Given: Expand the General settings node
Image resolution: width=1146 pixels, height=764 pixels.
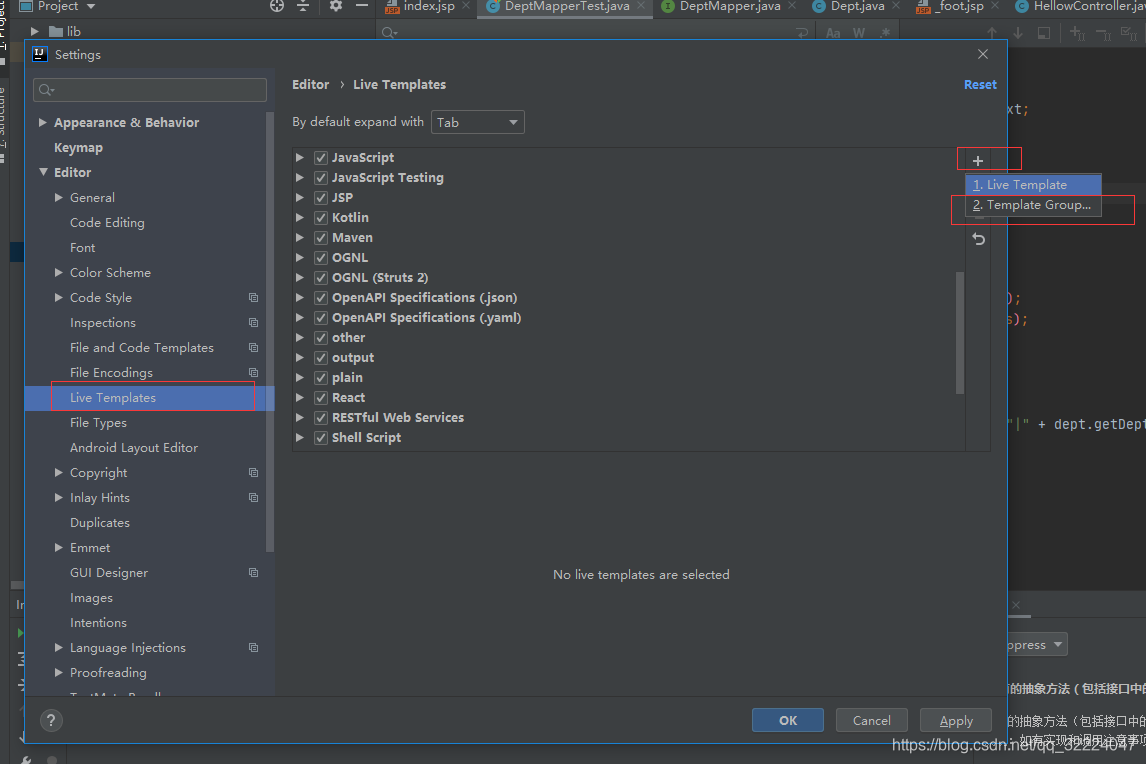Looking at the screenshot, I should coord(58,197).
